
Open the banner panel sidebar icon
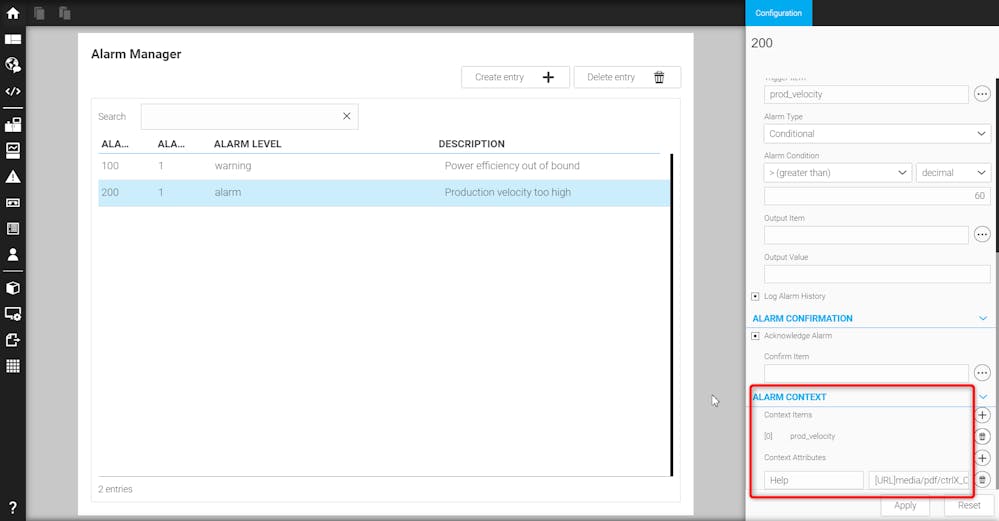tap(13, 203)
